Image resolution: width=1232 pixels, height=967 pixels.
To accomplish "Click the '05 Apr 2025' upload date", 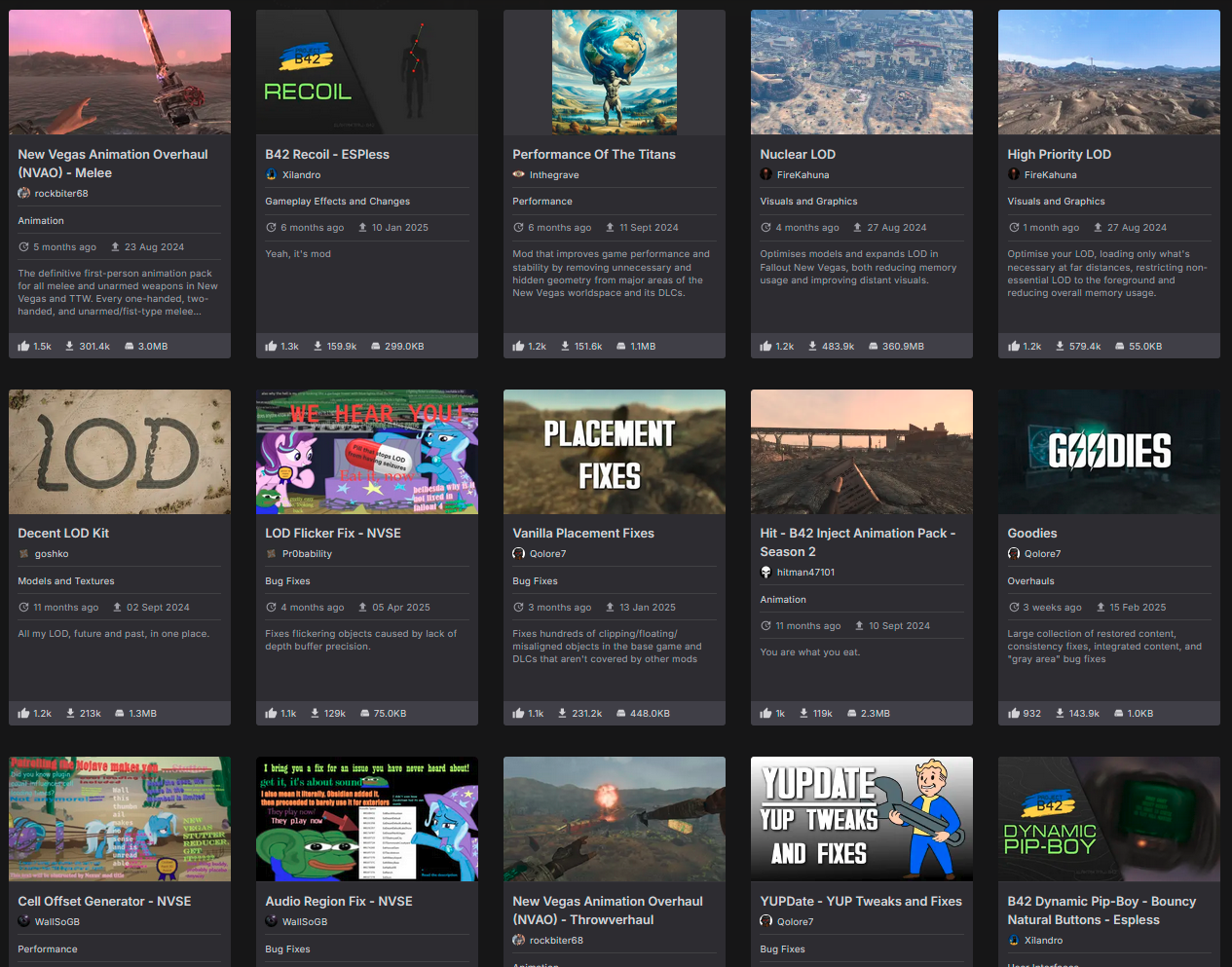I will click(401, 608).
